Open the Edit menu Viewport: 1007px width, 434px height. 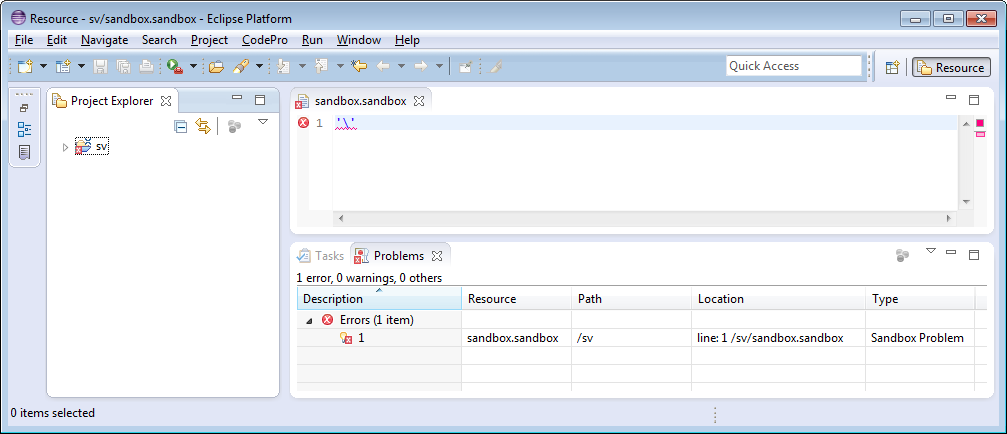(x=57, y=40)
